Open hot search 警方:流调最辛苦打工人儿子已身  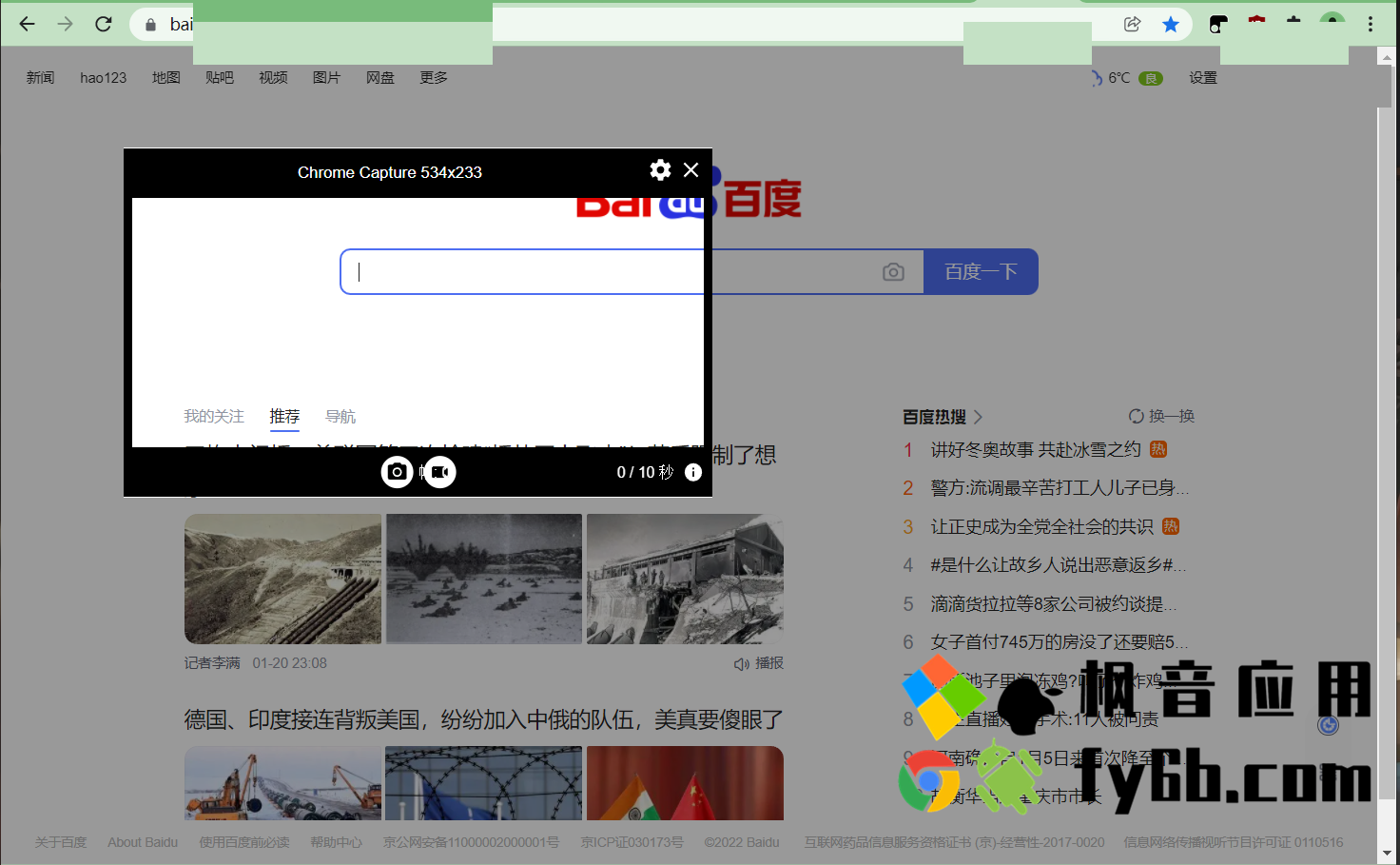(x=1060, y=488)
